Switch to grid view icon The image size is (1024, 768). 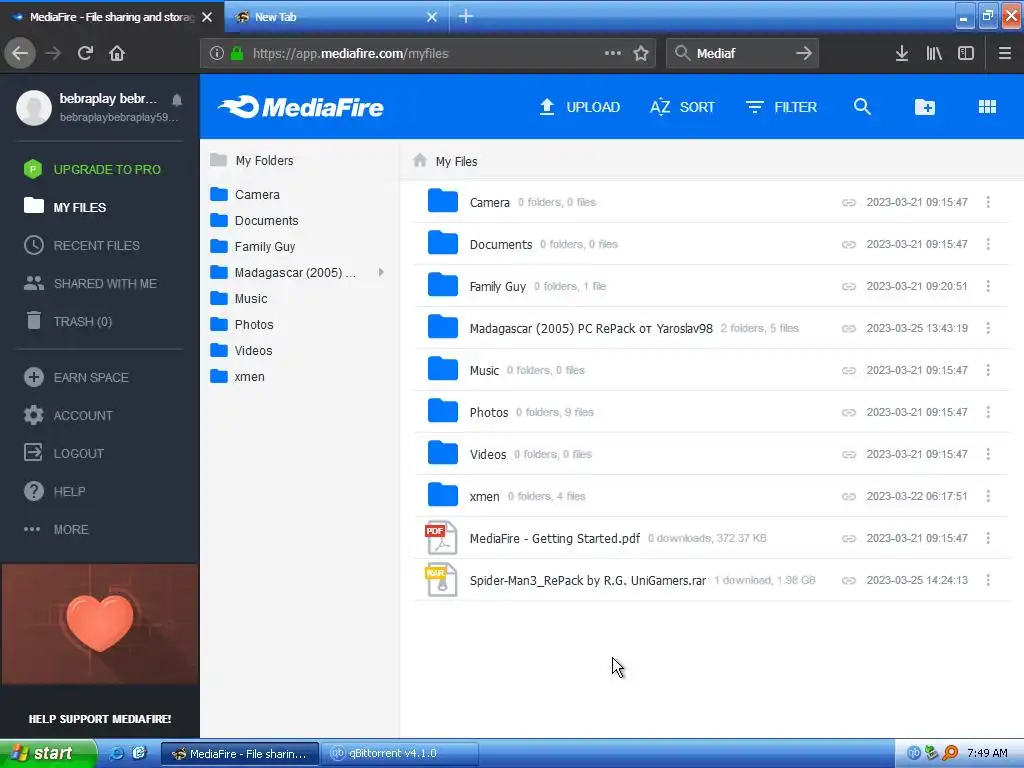click(x=987, y=107)
